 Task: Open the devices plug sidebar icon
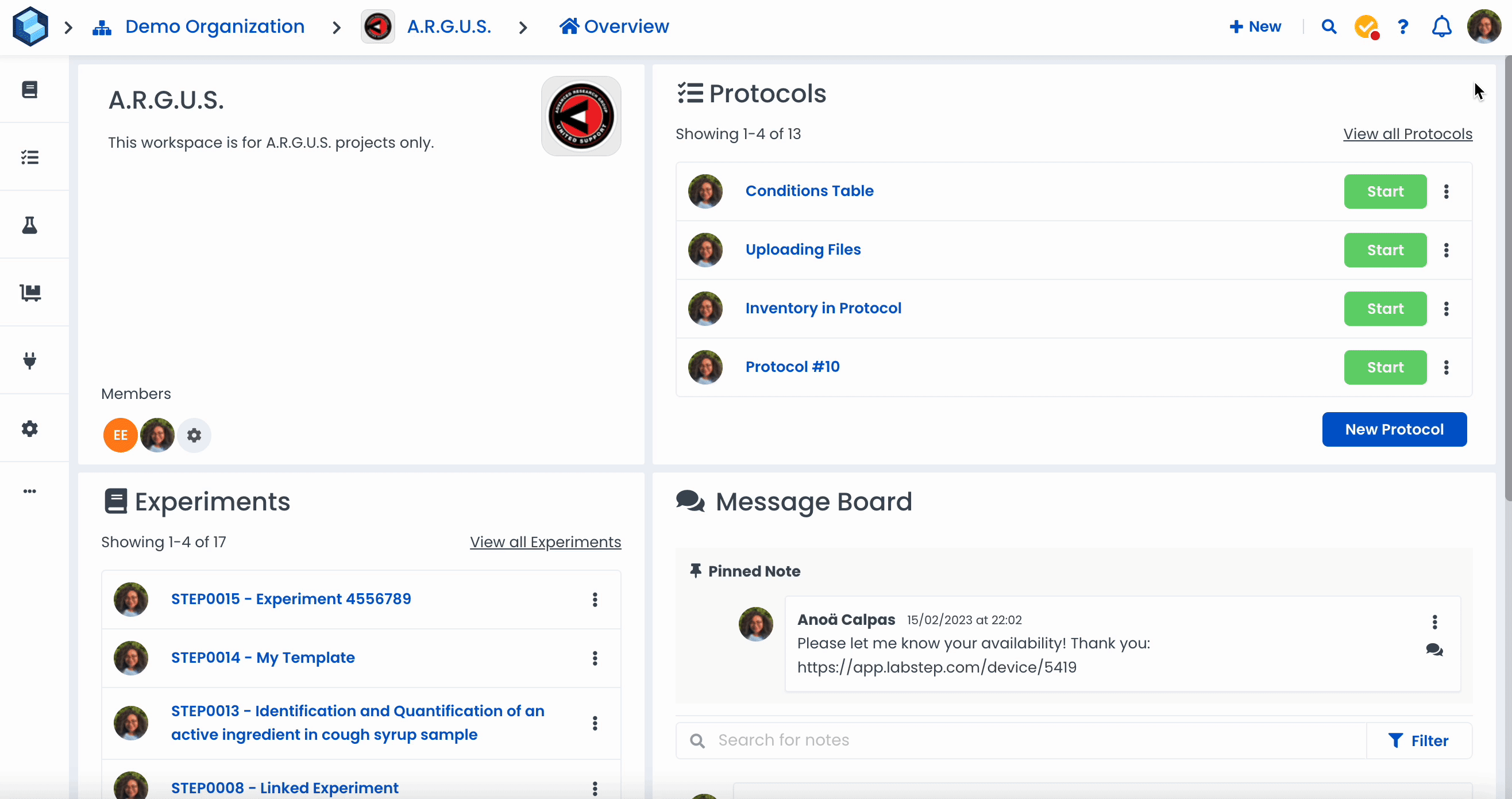[30, 360]
